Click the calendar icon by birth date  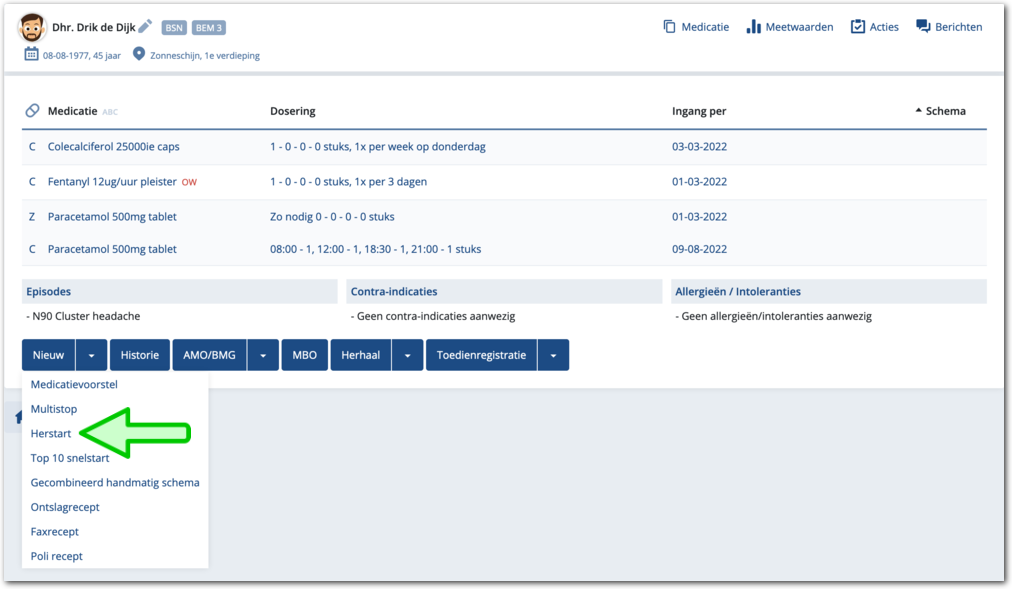click(x=31, y=55)
